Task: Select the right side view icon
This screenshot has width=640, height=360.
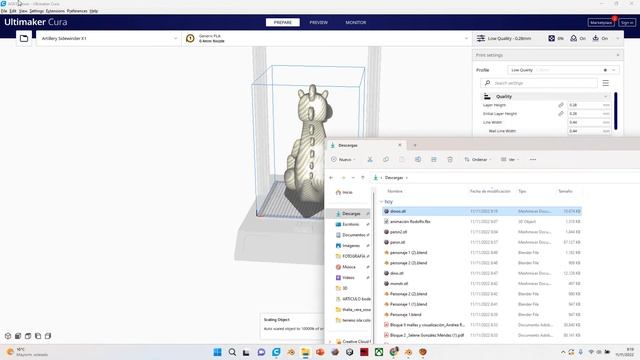Action: pos(48,336)
